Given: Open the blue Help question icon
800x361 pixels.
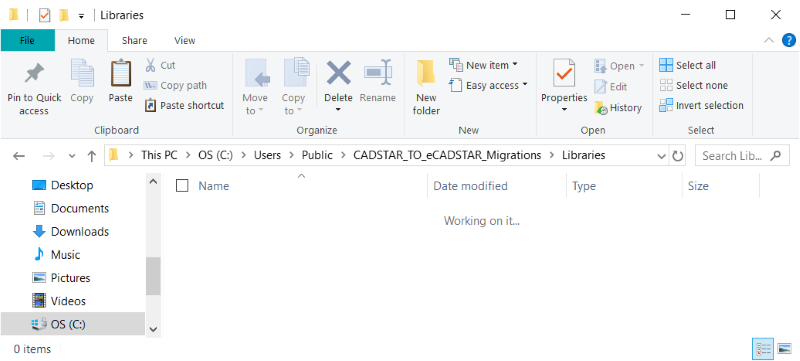Looking at the screenshot, I should (x=789, y=40).
